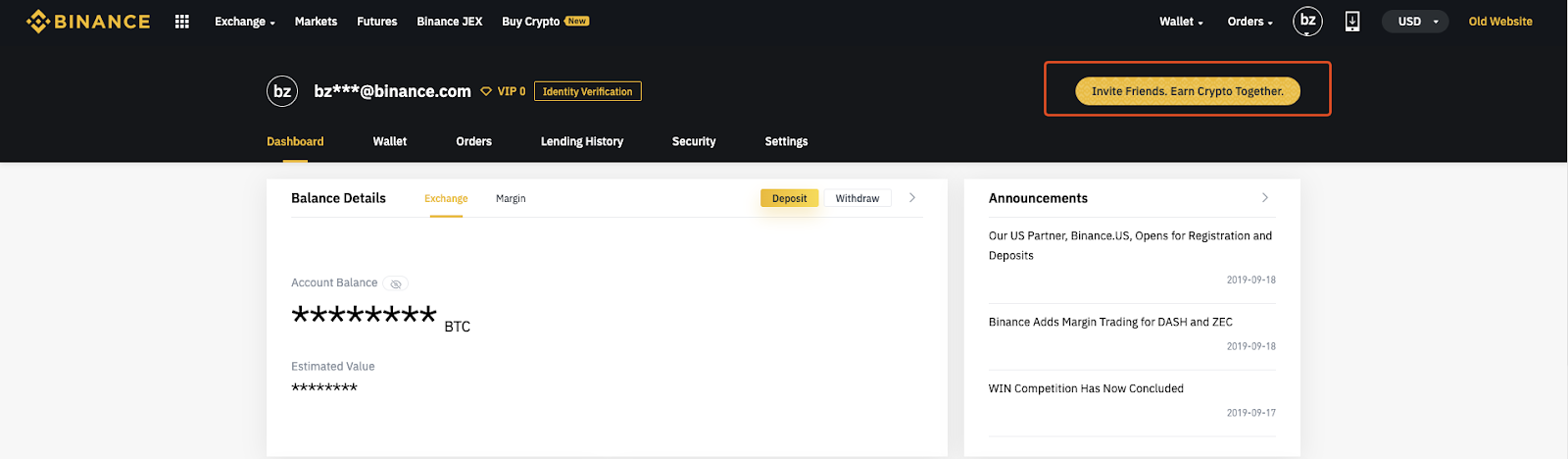Click the VIP 0 label
Image resolution: width=1568 pixels, height=459 pixels.
(512, 91)
